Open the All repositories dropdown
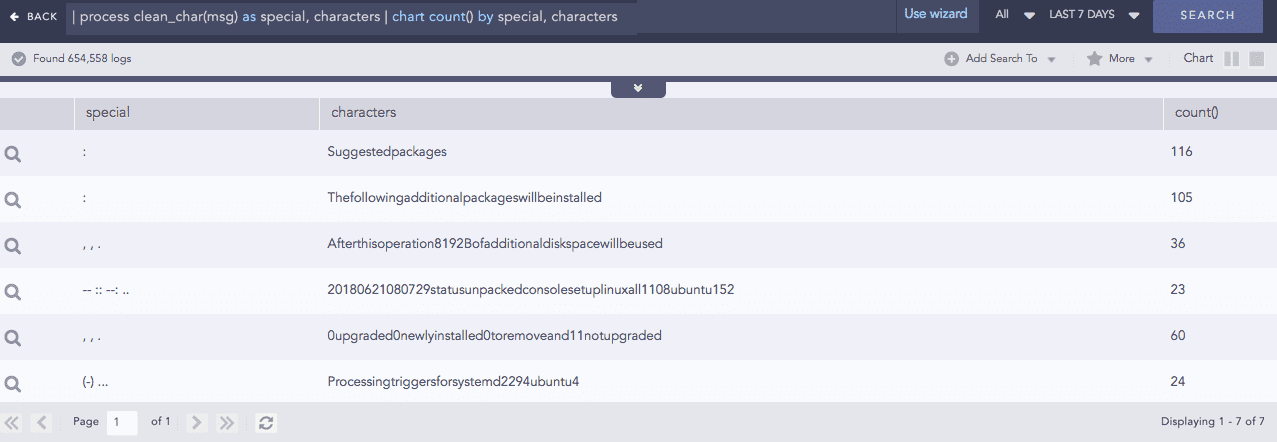Screen dimensions: 1277x442 [x=1014, y=15]
